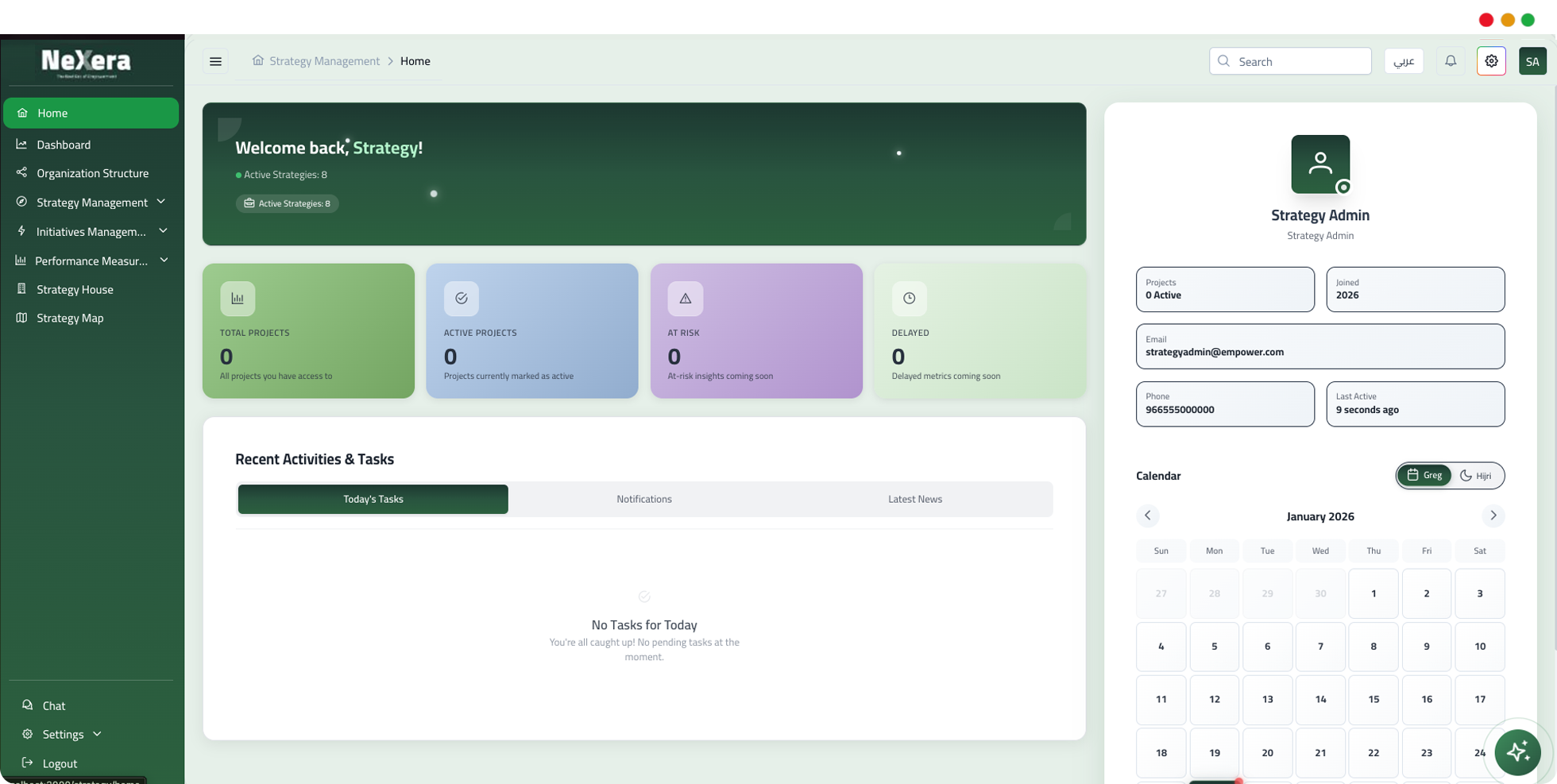
Task: Expand Initiatives Management sidebar menu
Action: point(92,232)
